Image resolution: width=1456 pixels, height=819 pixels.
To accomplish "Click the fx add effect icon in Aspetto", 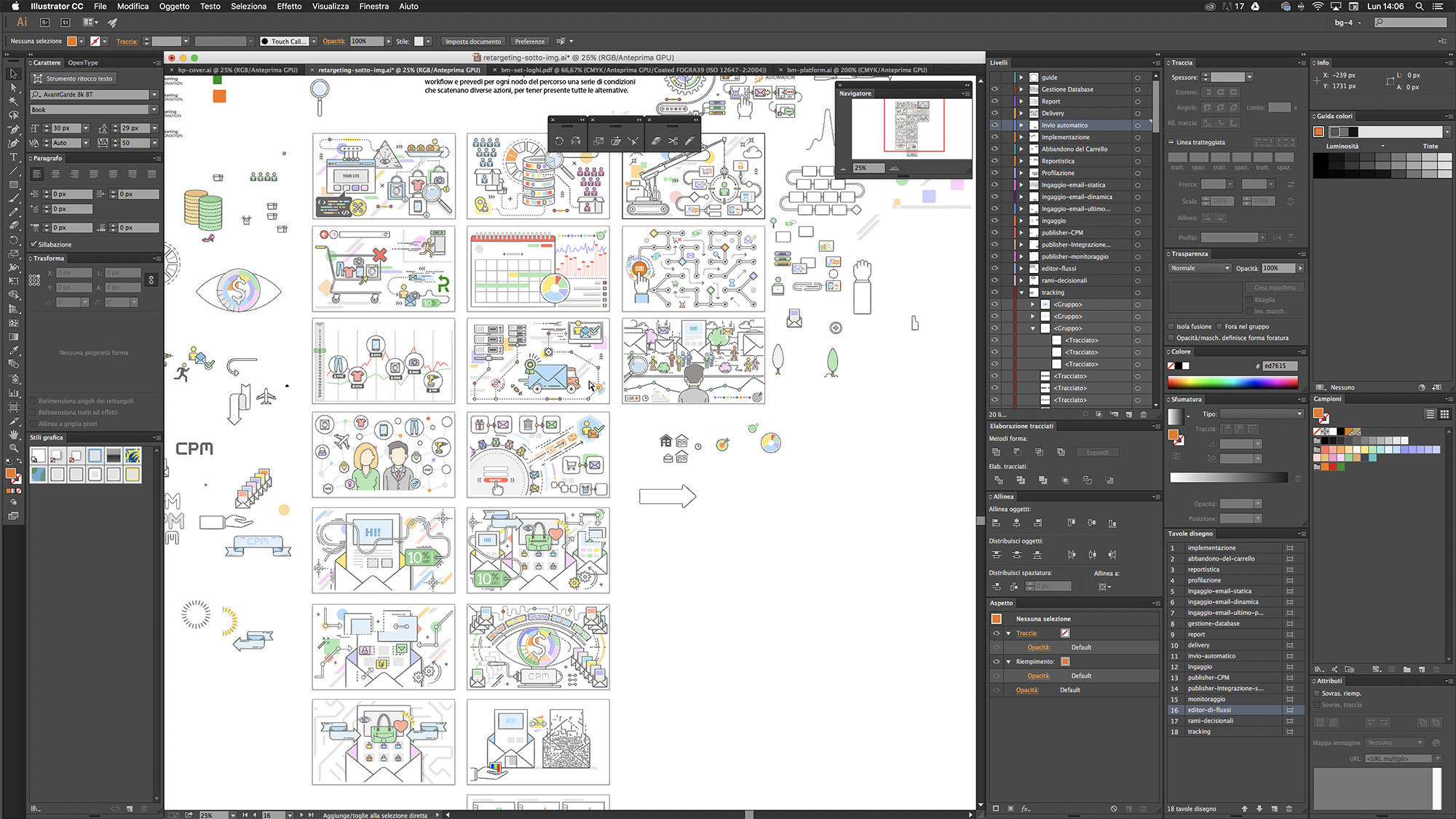I will (1026, 808).
